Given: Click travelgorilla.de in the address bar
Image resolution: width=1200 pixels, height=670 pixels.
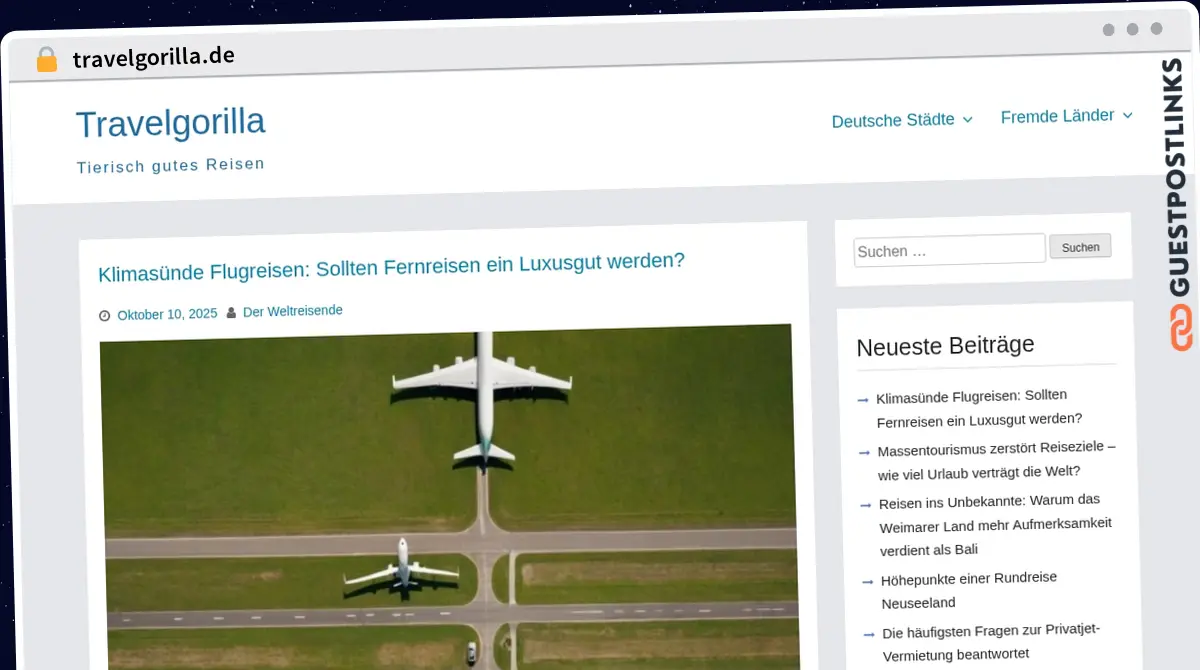Looking at the screenshot, I should coord(153,57).
